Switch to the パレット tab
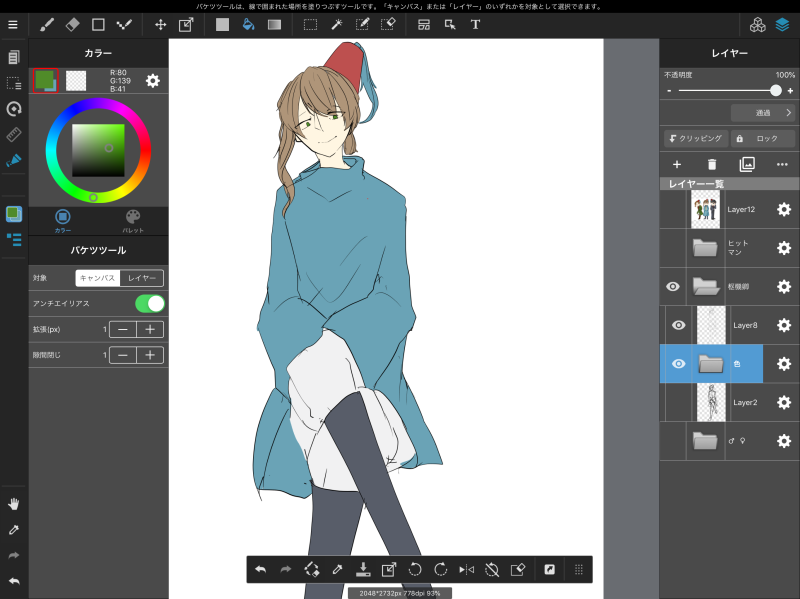This screenshot has height=599, width=800. [133, 220]
